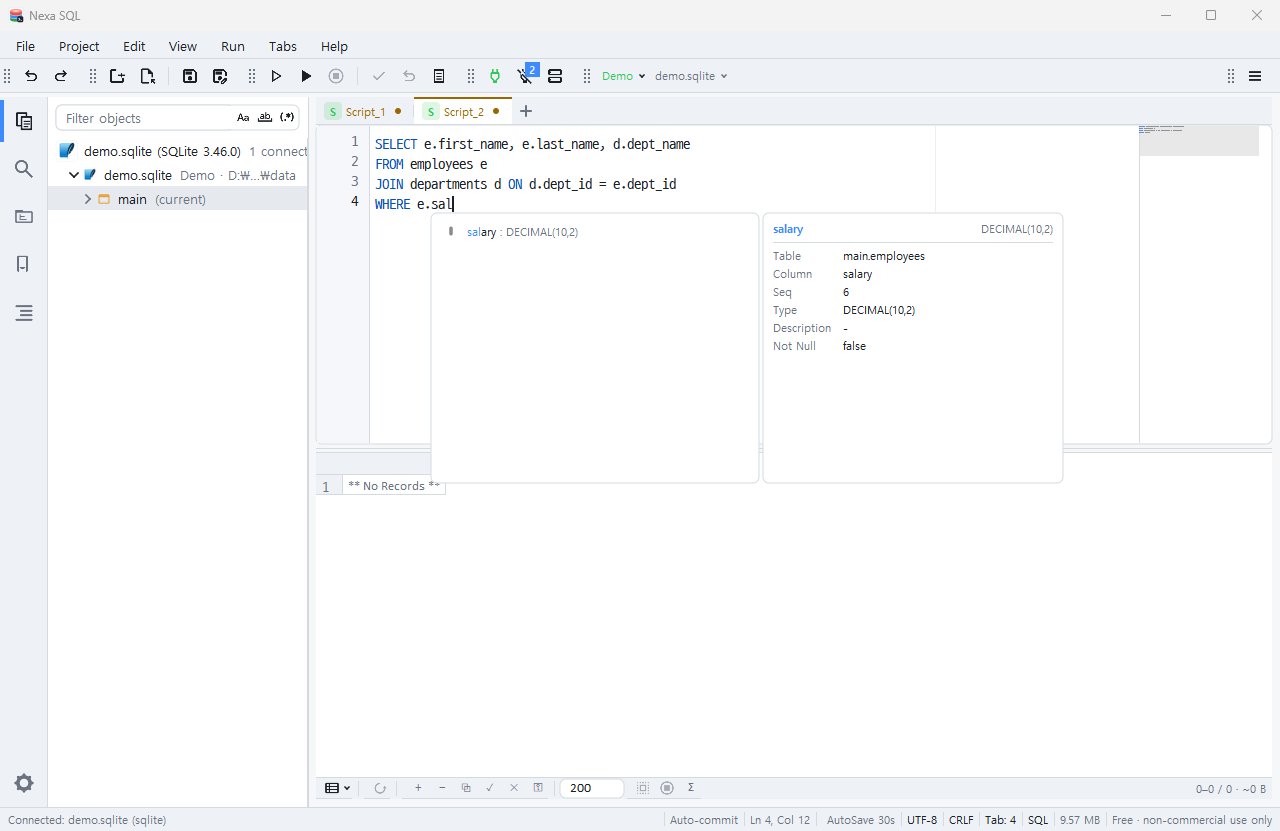This screenshot has height=831, width=1280.
Task: Click the refresh results icon
Action: [380, 788]
